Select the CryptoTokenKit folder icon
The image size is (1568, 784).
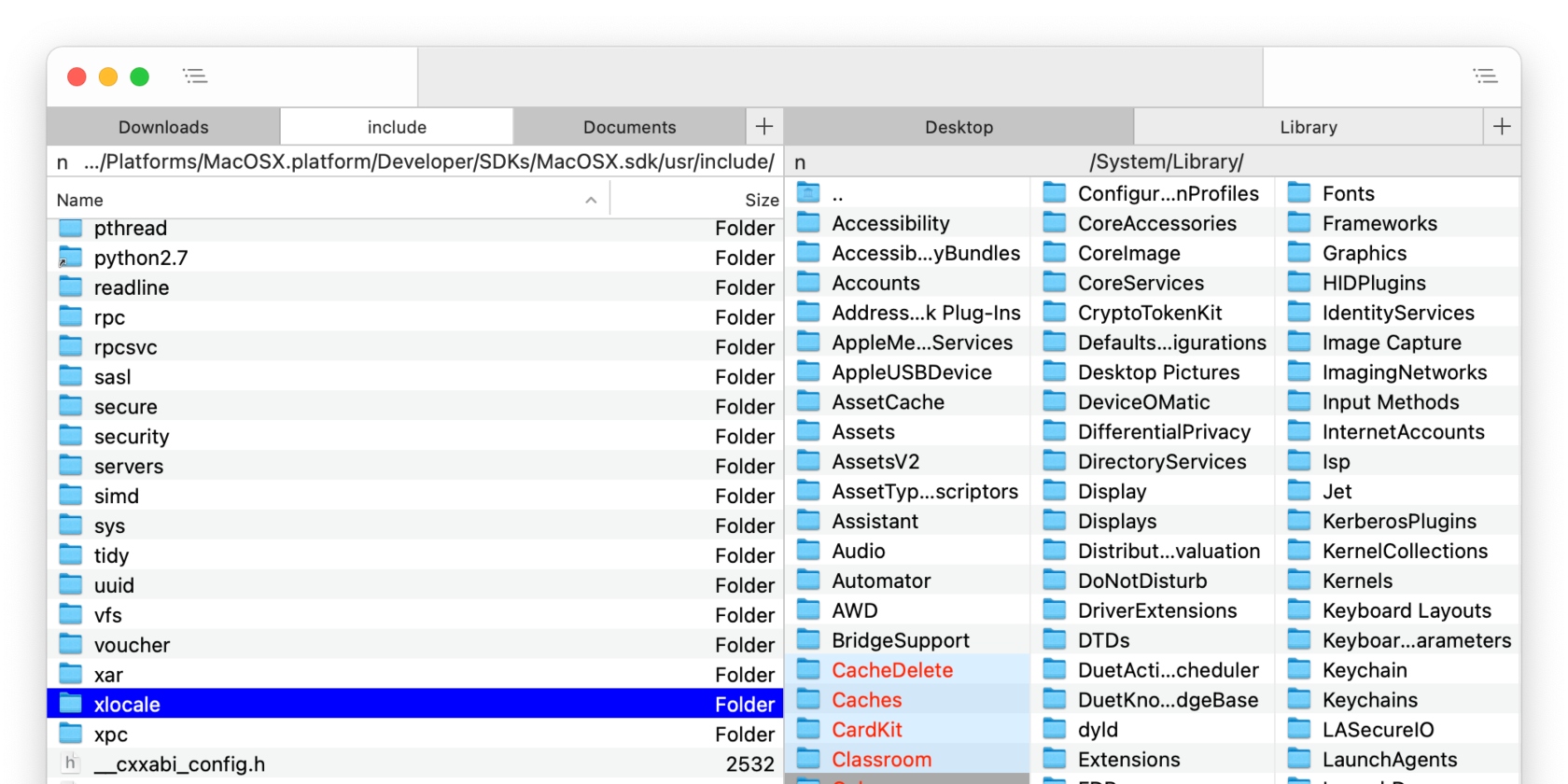(x=1055, y=313)
